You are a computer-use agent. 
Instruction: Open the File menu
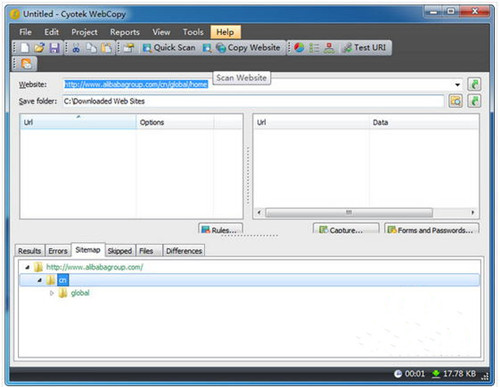pos(25,32)
